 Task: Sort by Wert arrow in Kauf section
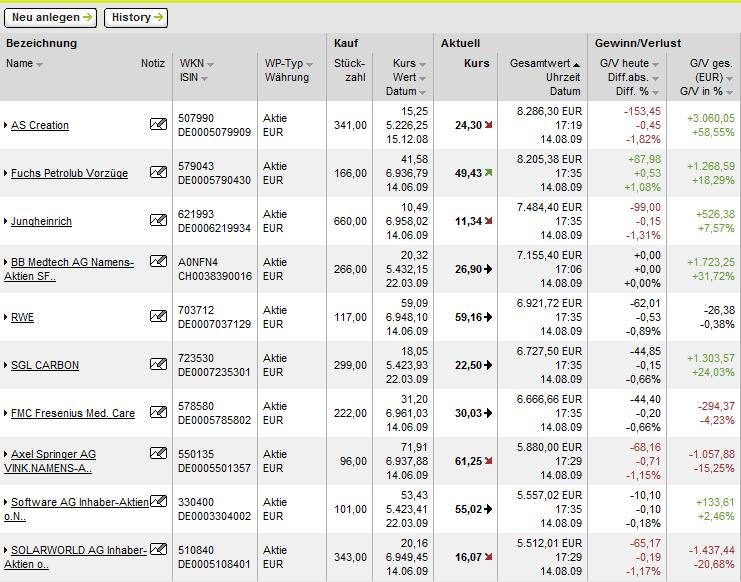422,79
